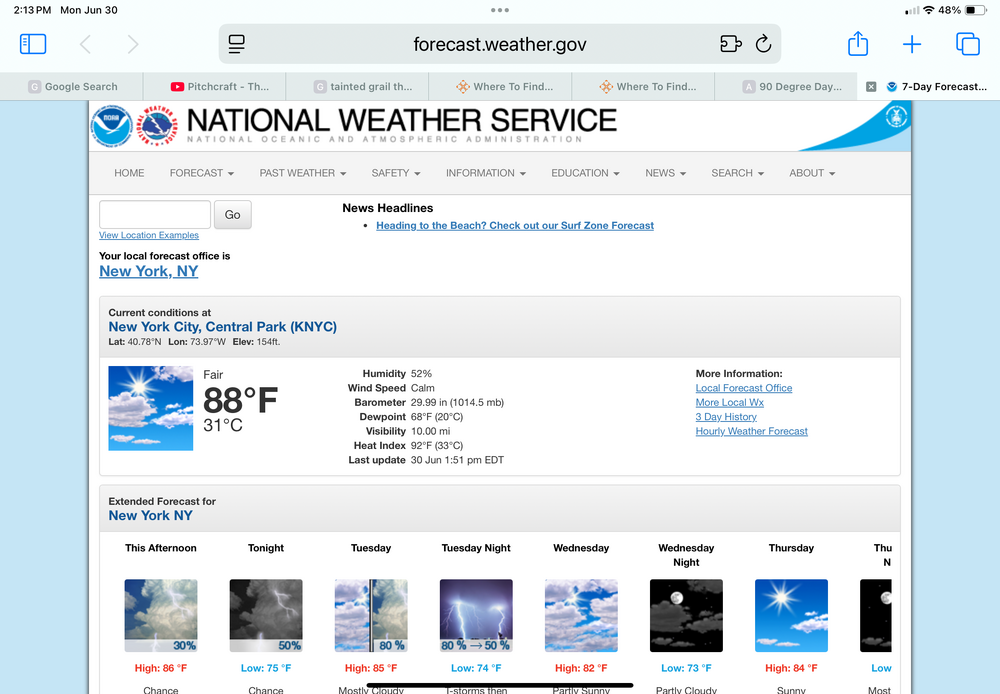Open the More Local Wx link
Image resolution: width=1000 pixels, height=694 pixels.
tap(730, 402)
